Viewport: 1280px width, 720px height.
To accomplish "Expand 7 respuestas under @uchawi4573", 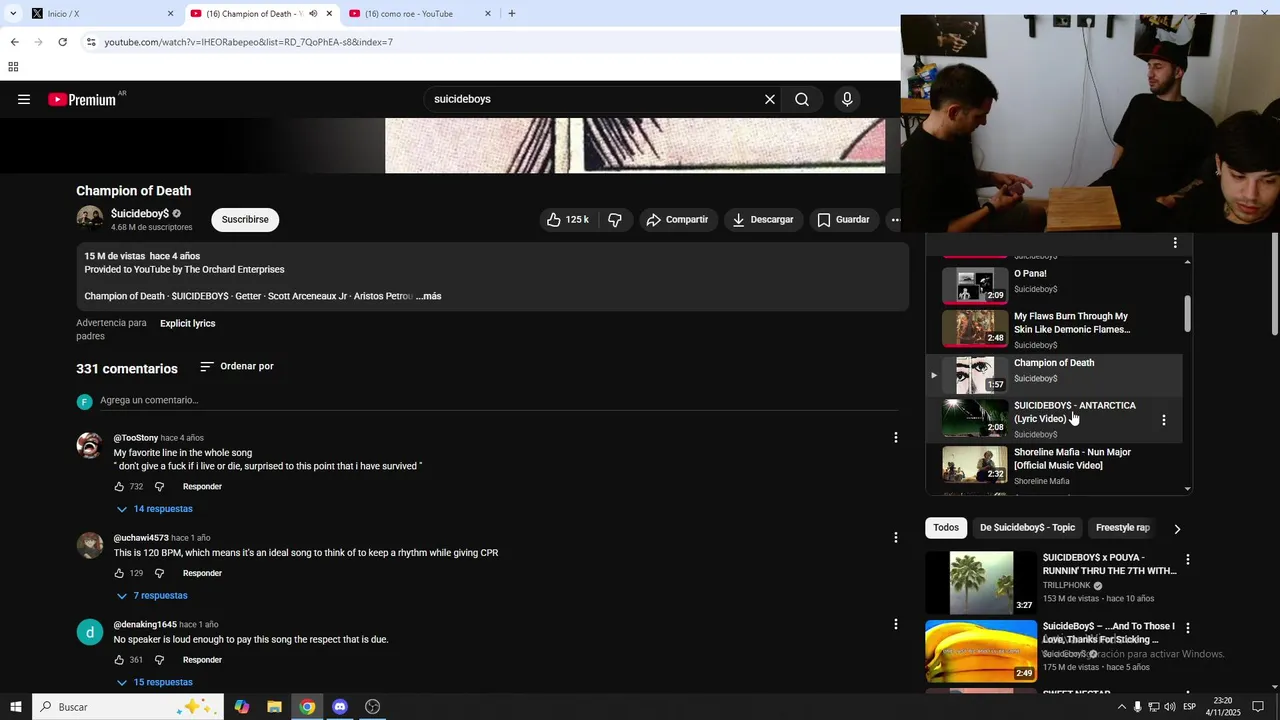I will 152,596.
